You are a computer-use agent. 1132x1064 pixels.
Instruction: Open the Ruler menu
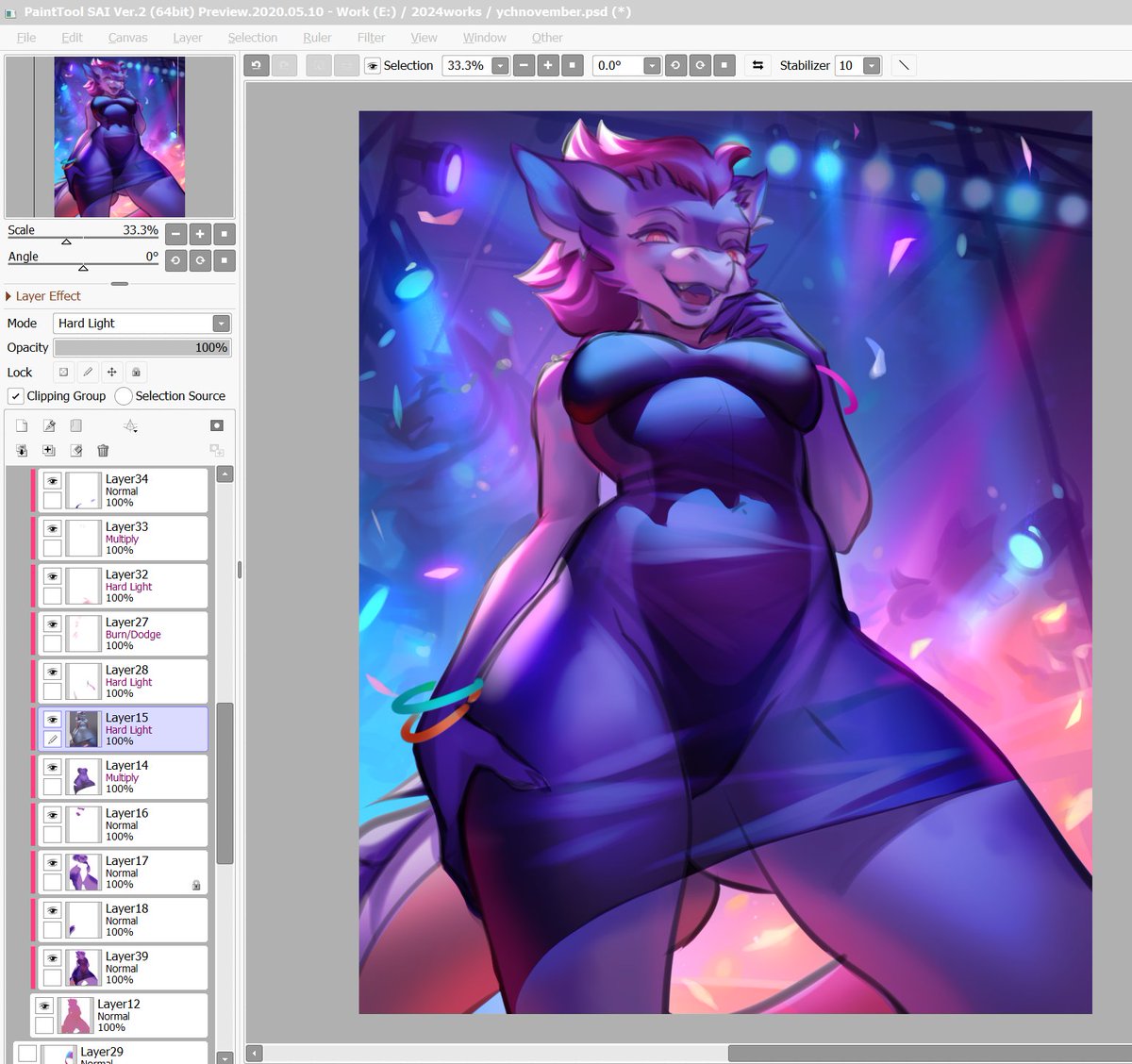(x=317, y=38)
